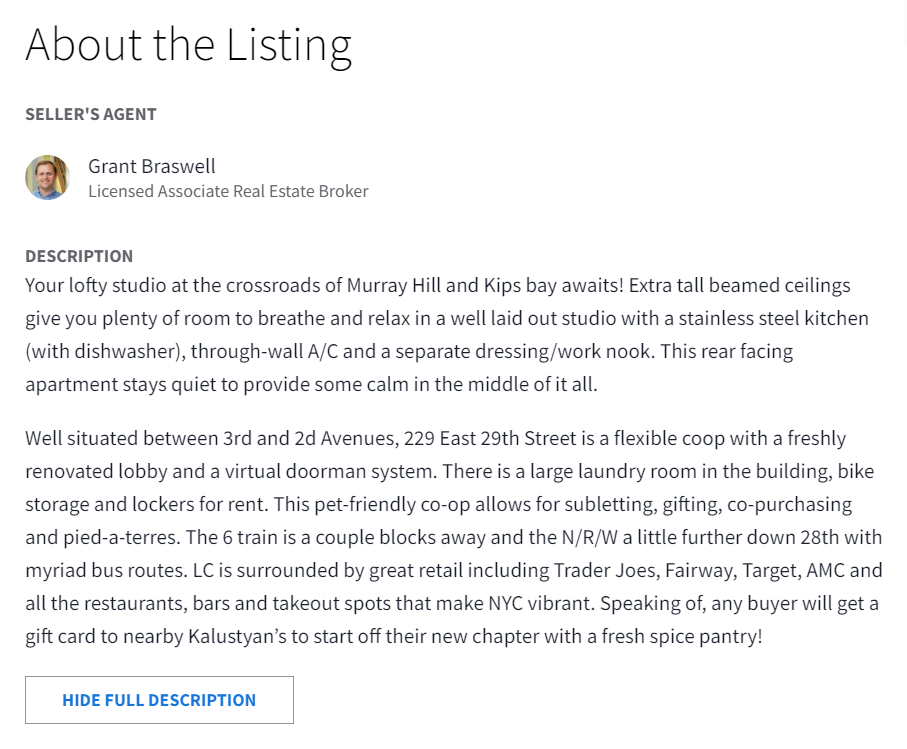Click the Description section label
907x749 pixels.
tap(79, 256)
